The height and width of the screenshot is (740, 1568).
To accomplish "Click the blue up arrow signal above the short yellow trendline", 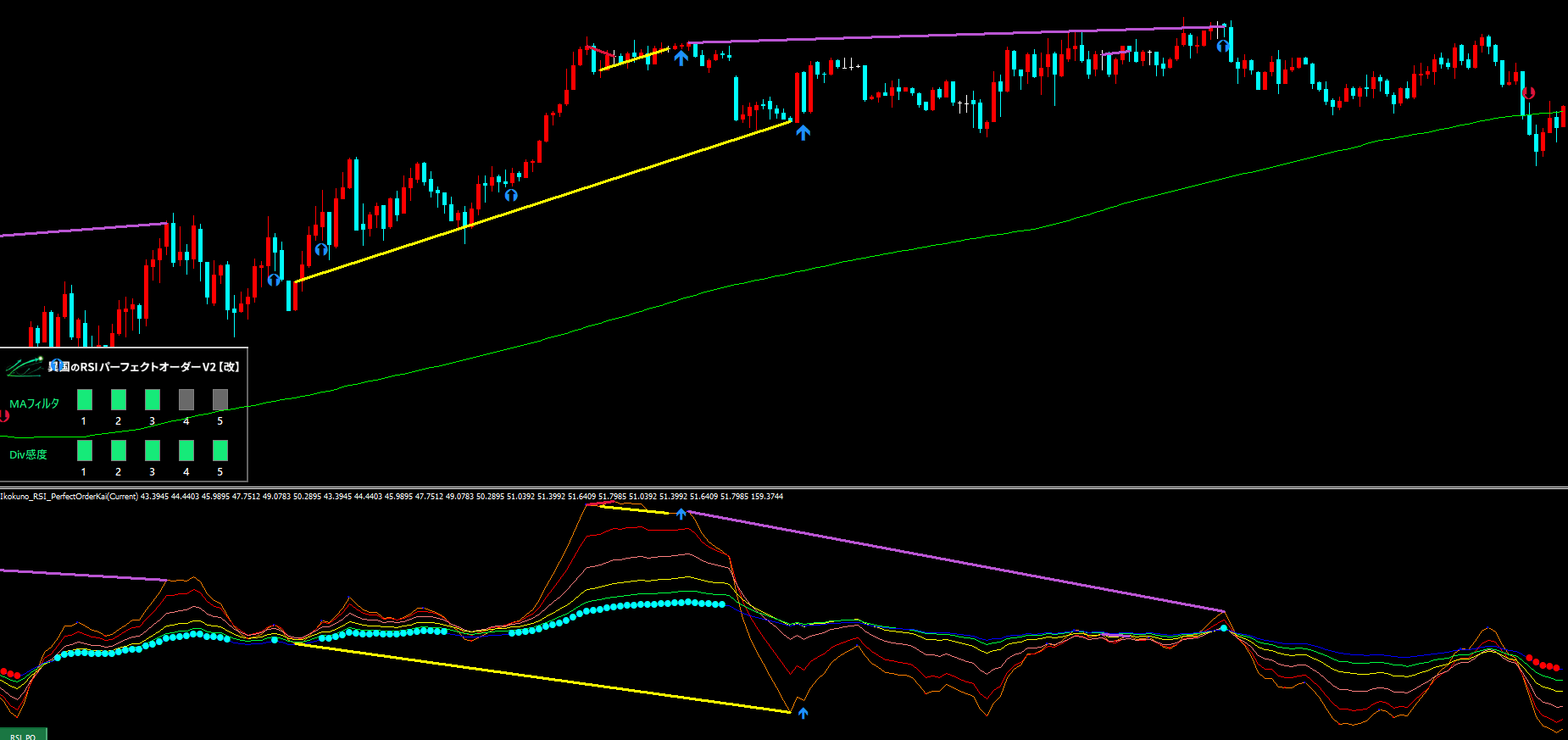I will coord(681,58).
